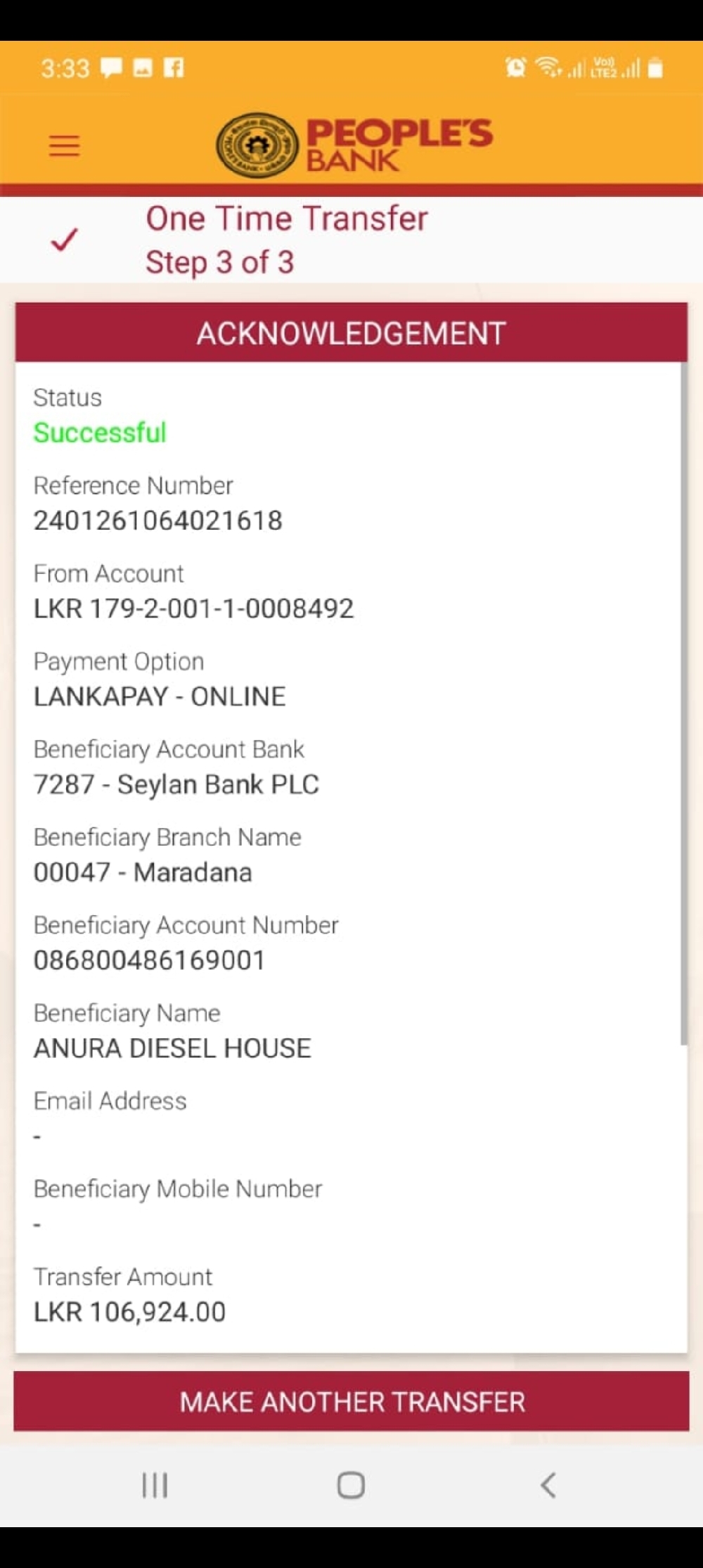Image resolution: width=703 pixels, height=1568 pixels.
Task: Tap the Successful status text
Action: 100,433
